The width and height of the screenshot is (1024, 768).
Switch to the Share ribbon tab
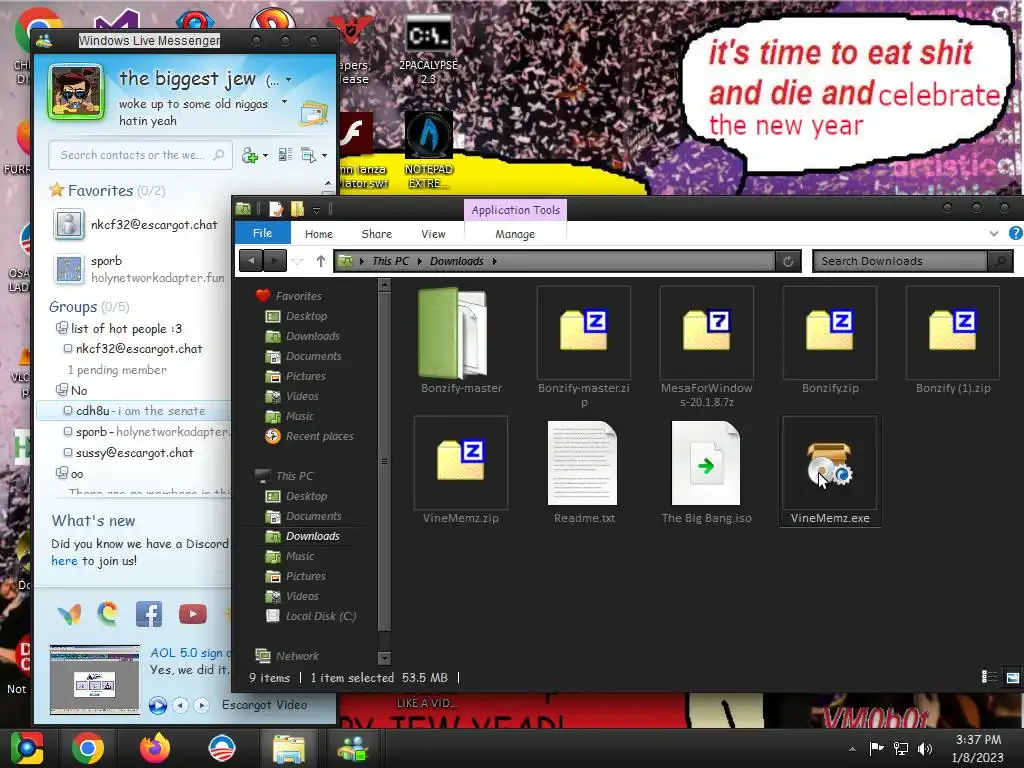[377, 234]
